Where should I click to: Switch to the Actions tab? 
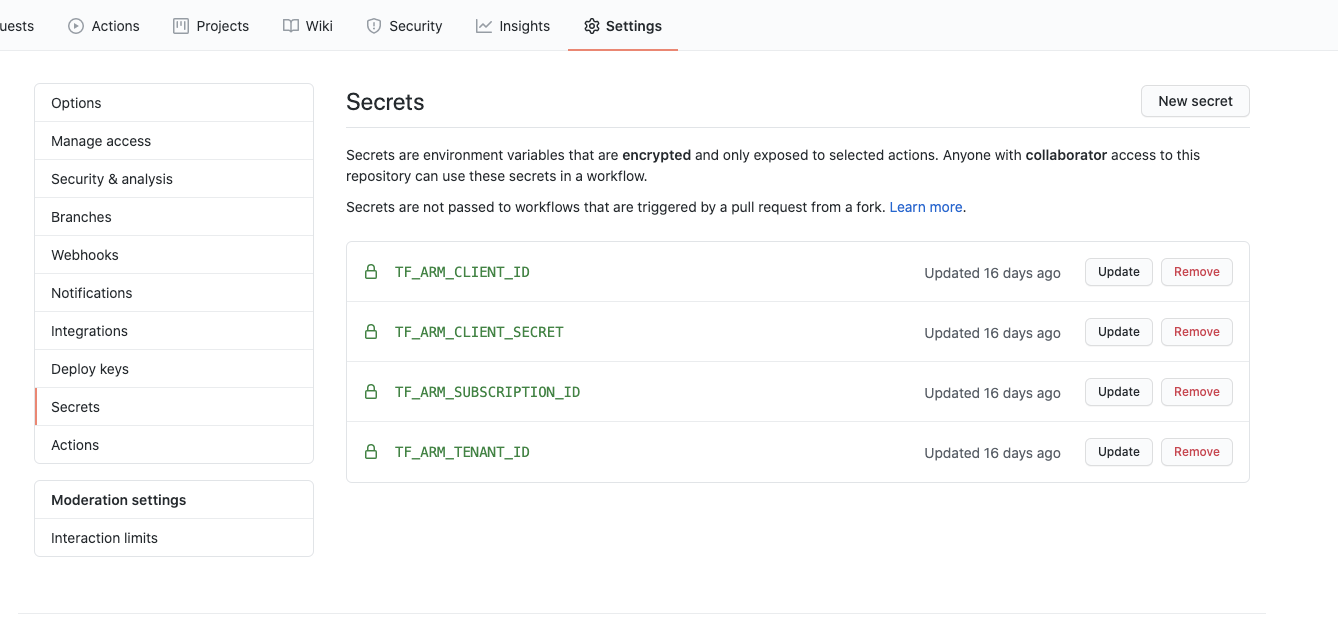pyautogui.click(x=104, y=26)
